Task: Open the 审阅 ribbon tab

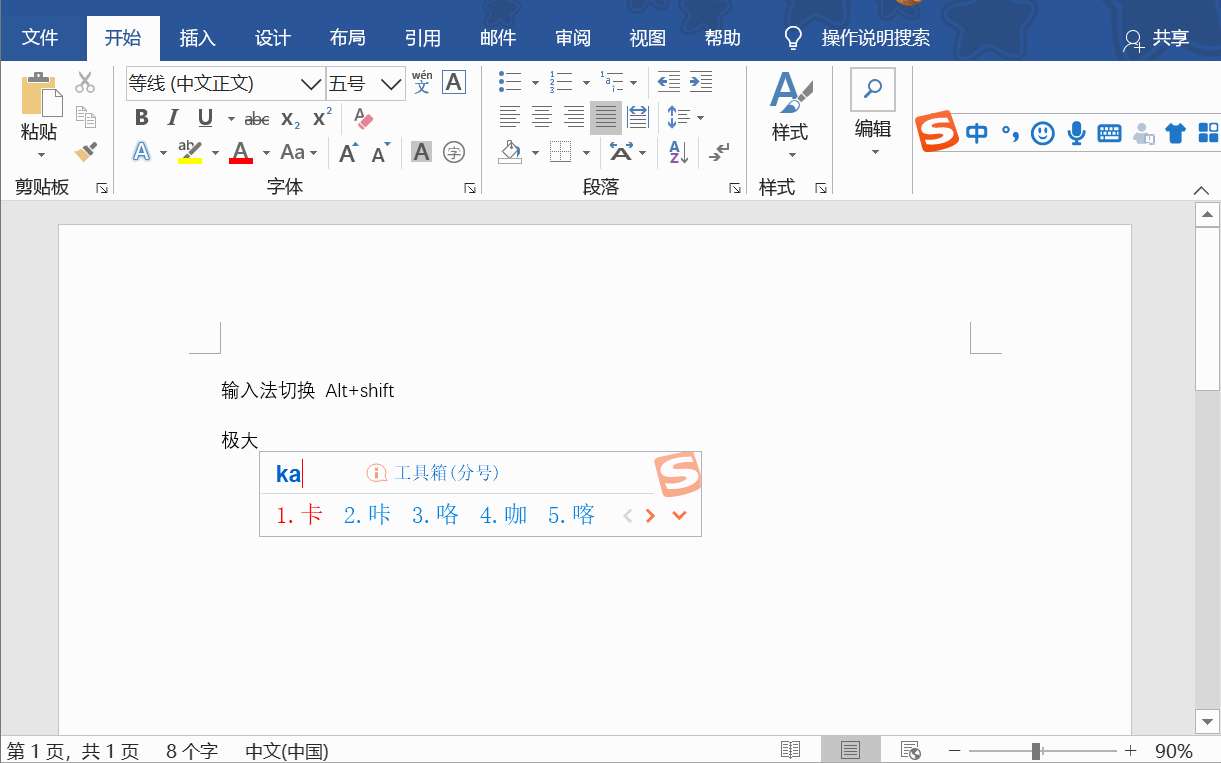Action: (572, 37)
